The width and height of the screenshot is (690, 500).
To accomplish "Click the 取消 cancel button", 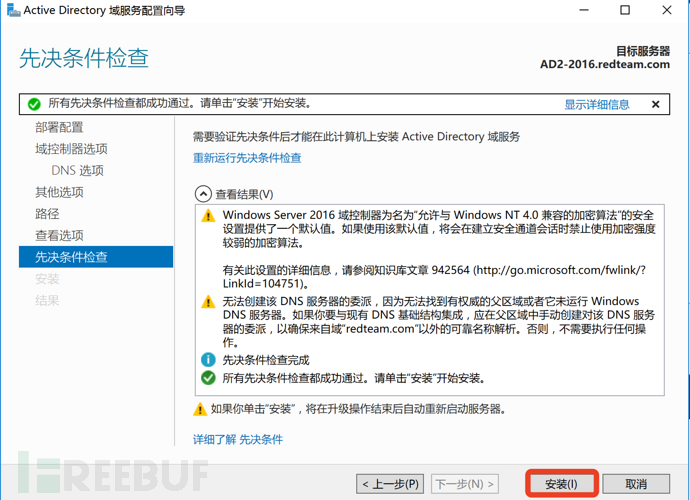I will pyautogui.click(x=636, y=484).
